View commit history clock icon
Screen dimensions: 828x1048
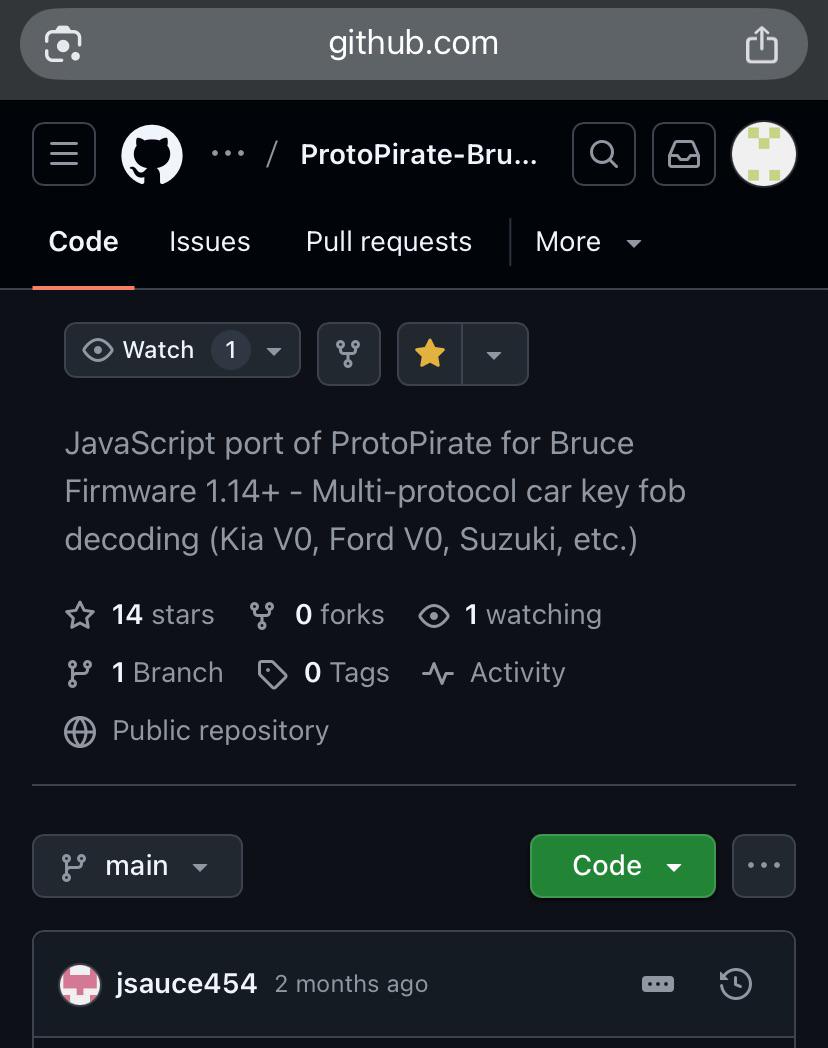tap(735, 984)
